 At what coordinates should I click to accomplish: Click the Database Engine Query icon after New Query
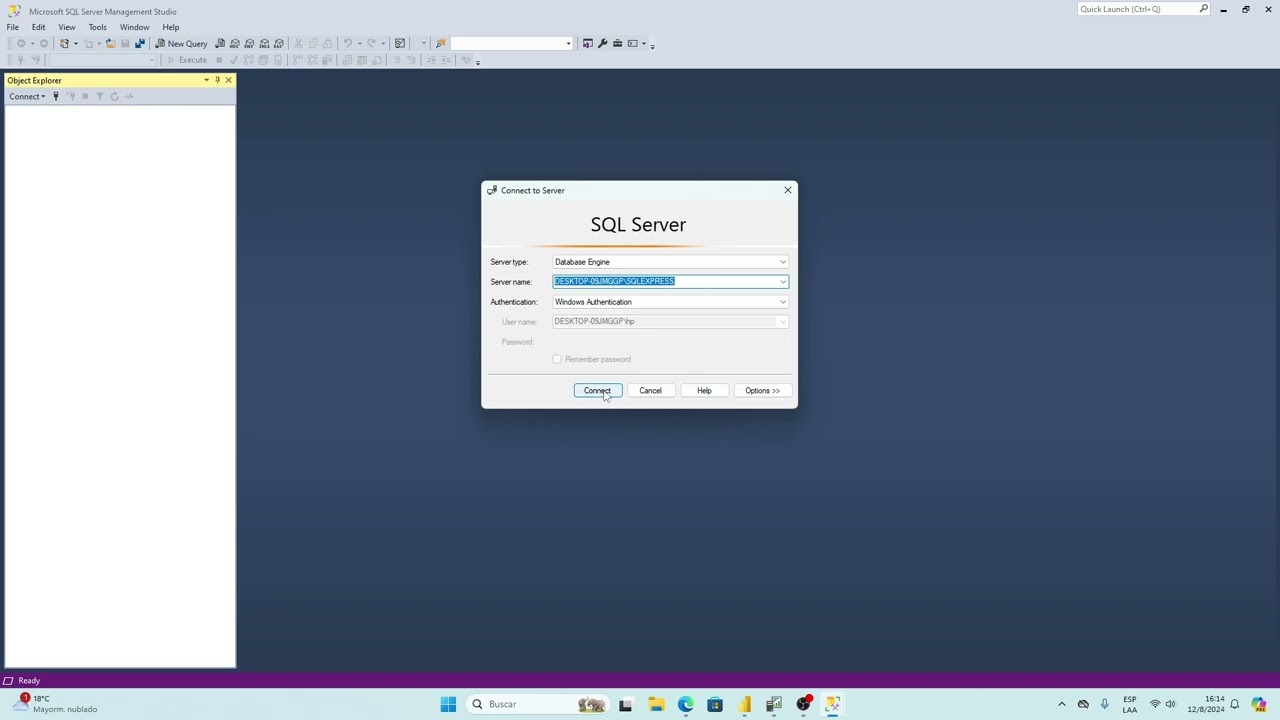coord(220,44)
